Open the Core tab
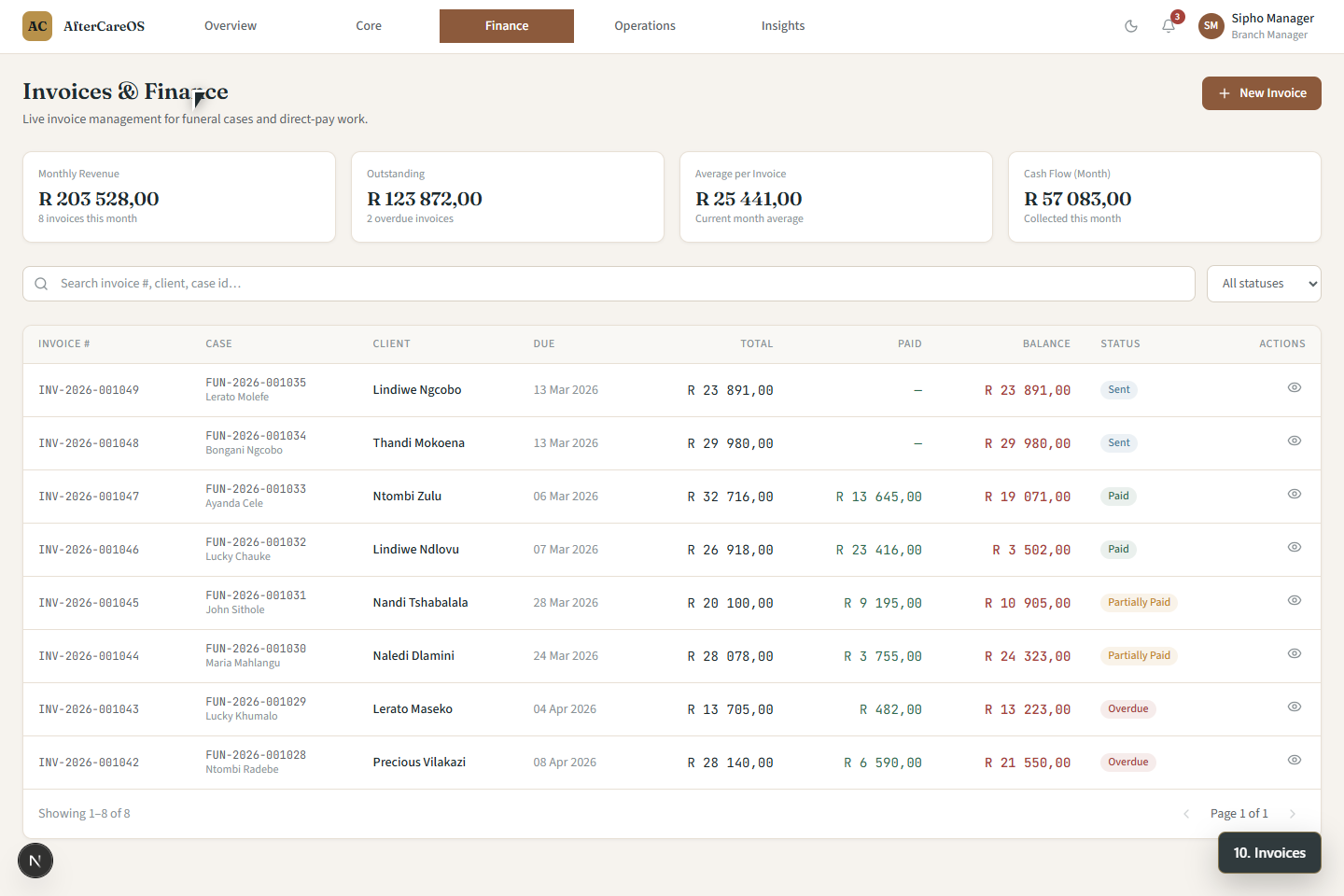The height and width of the screenshot is (896, 1344). (369, 26)
